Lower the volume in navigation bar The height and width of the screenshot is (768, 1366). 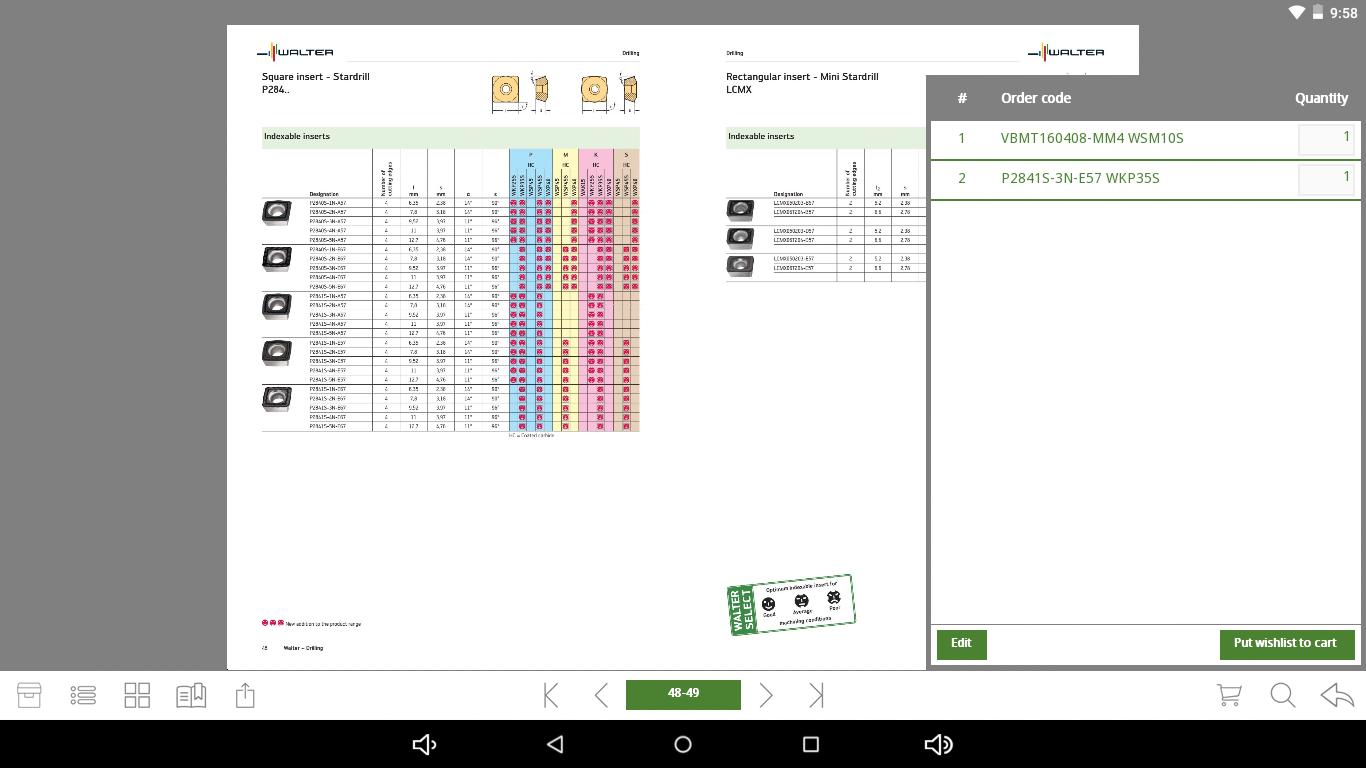click(x=425, y=744)
